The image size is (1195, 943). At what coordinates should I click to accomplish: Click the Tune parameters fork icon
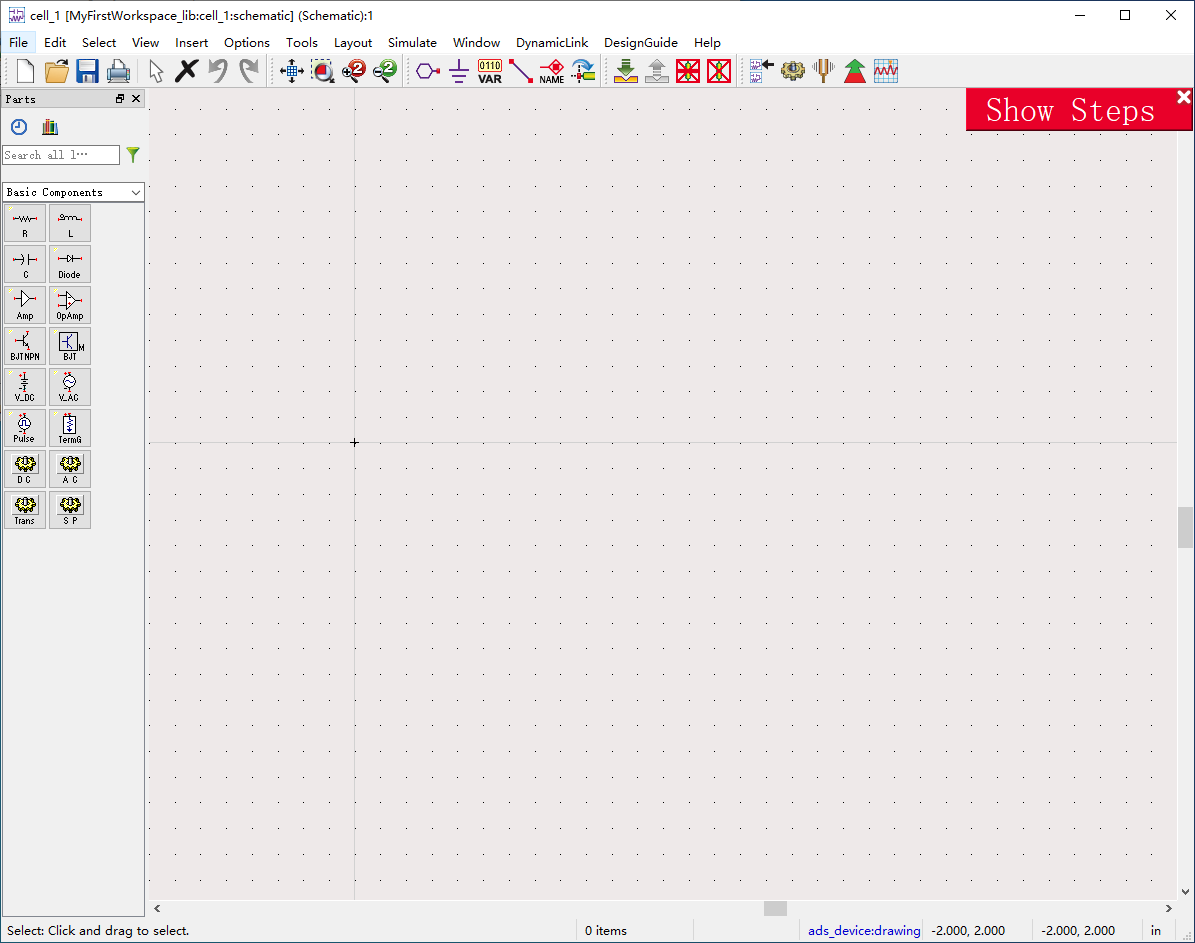tap(823, 71)
